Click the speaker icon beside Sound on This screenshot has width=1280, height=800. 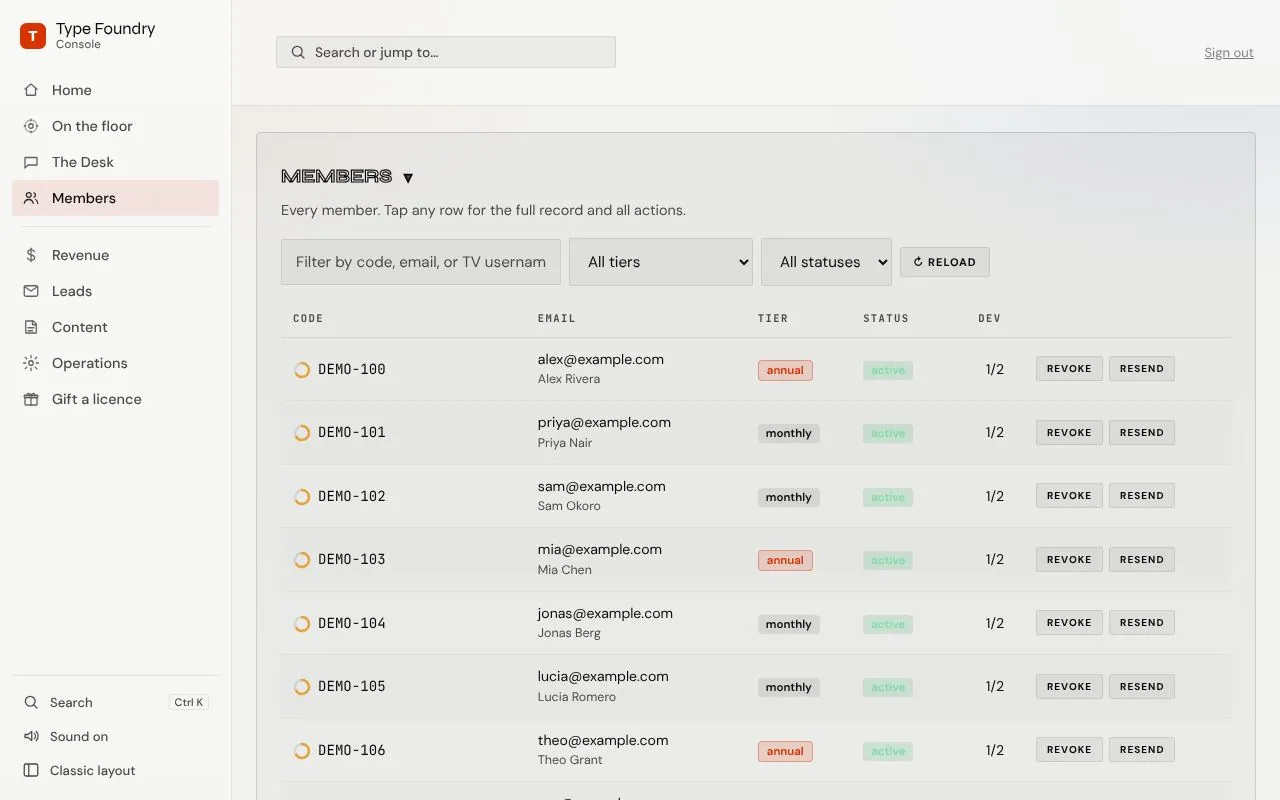32,737
